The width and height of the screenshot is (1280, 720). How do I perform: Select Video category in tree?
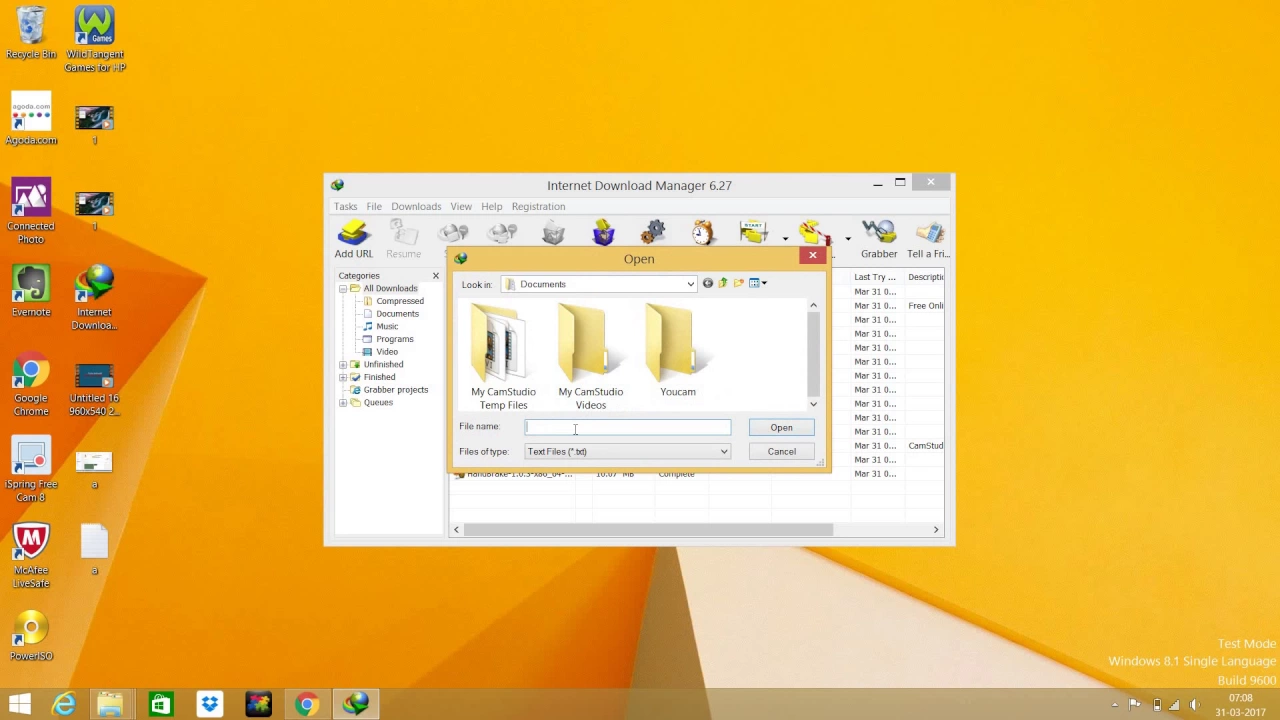pos(386,352)
